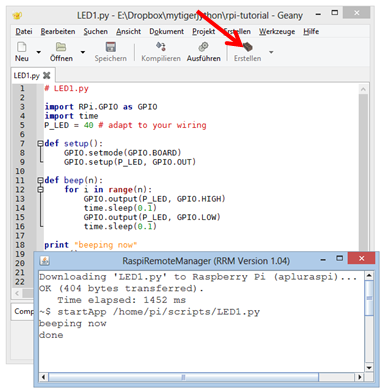The width and height of the screenshot is (386, 391).
Task: Click the 'import time' code line
Action: point(71,116)
